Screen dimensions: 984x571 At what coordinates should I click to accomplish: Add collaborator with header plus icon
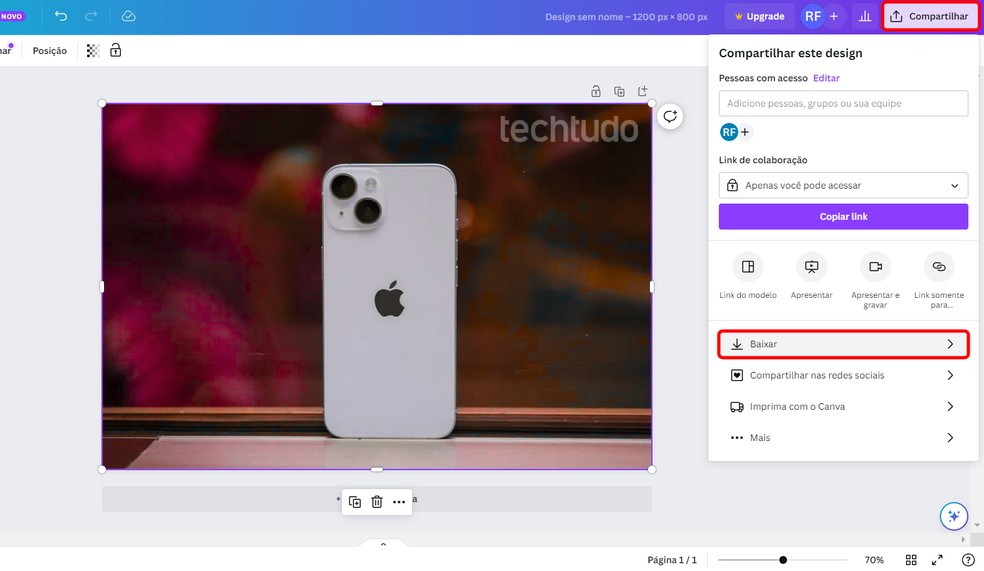pyautogui.click(x=833, y=16)
